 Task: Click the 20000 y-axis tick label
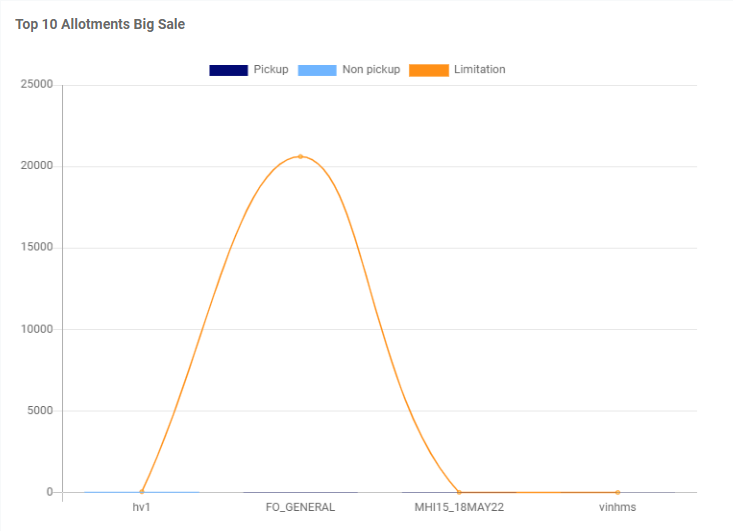[37, 166]
